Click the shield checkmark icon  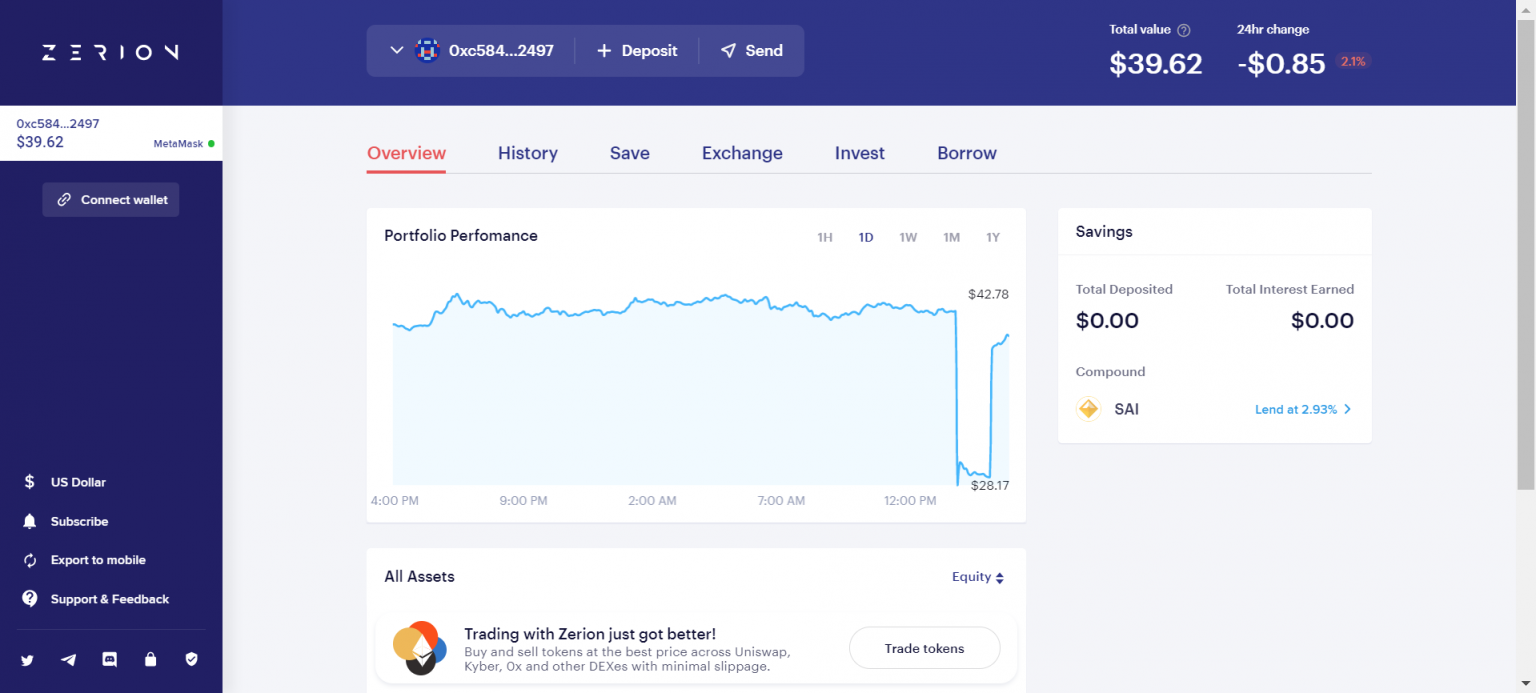pyautogui.click(x=191, y=660)
